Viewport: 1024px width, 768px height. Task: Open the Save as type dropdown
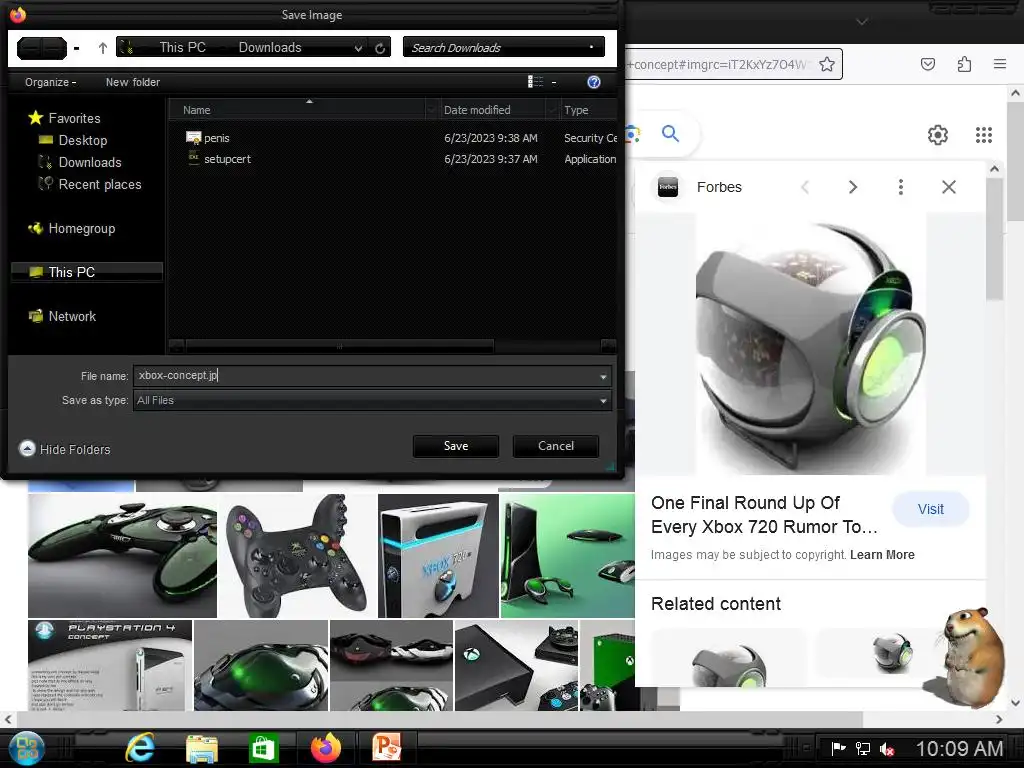(372, 400)
